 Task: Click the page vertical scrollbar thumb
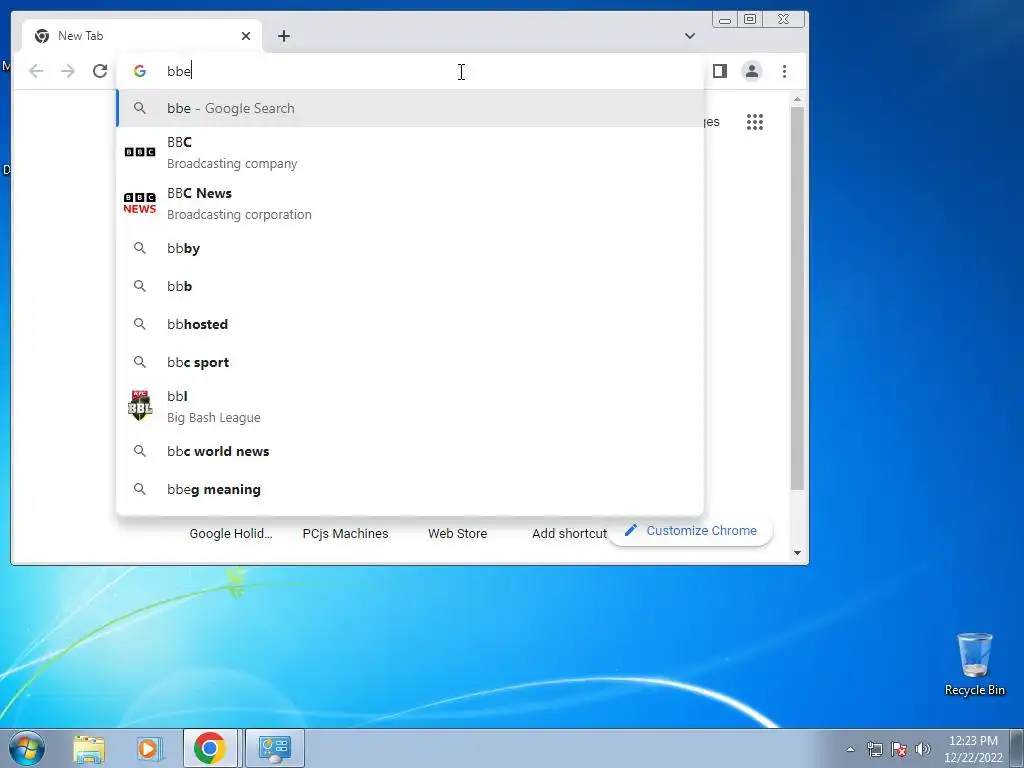(797, 298)
